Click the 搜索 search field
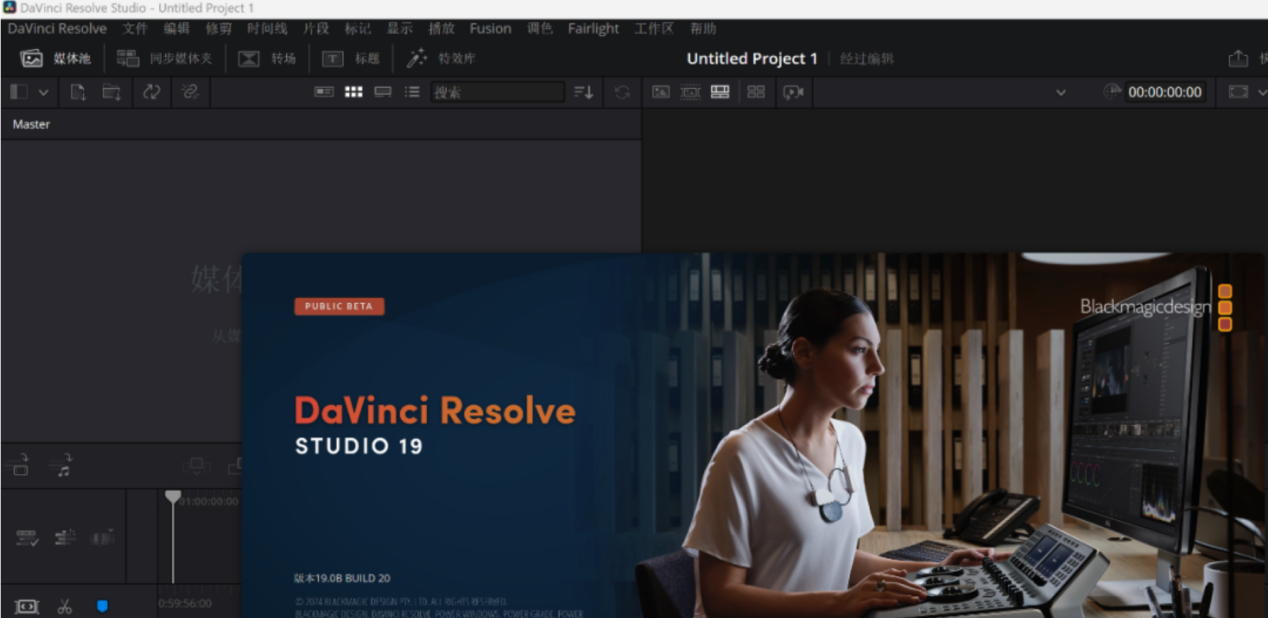The image size is (1268, 618). tap(498, 92)
